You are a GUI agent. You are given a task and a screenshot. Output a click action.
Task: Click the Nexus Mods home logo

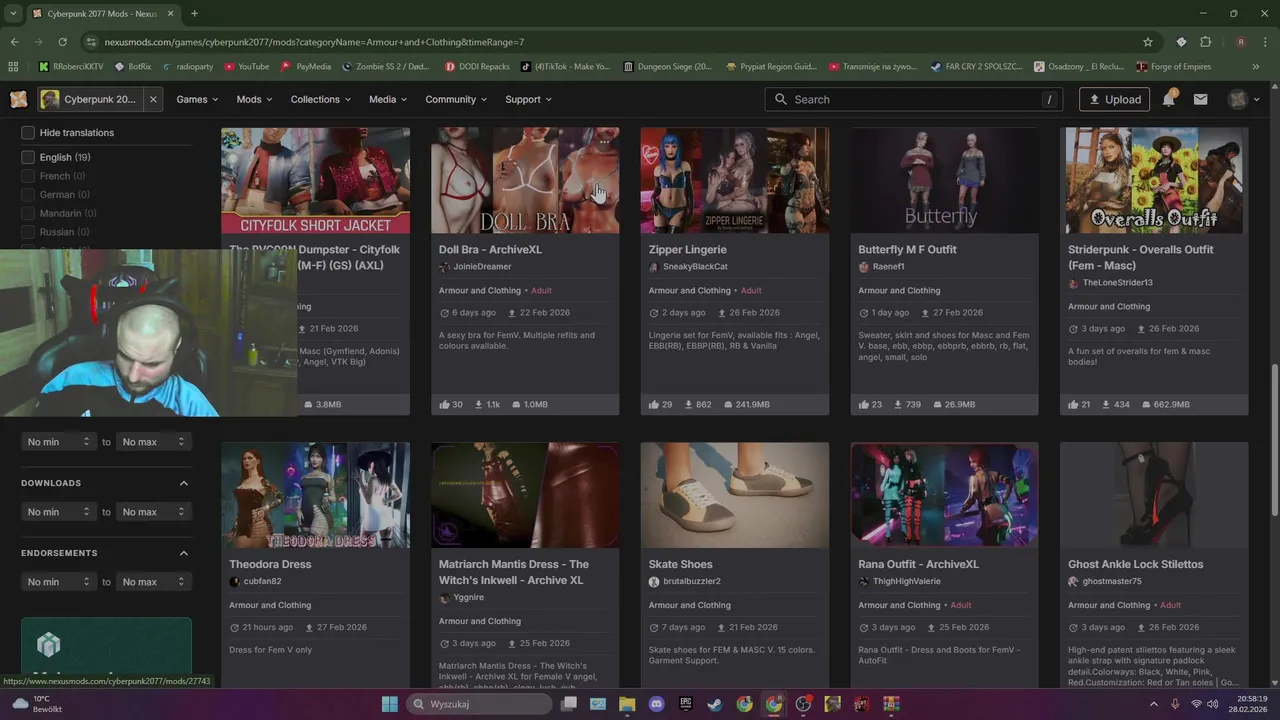coord(18,99)
